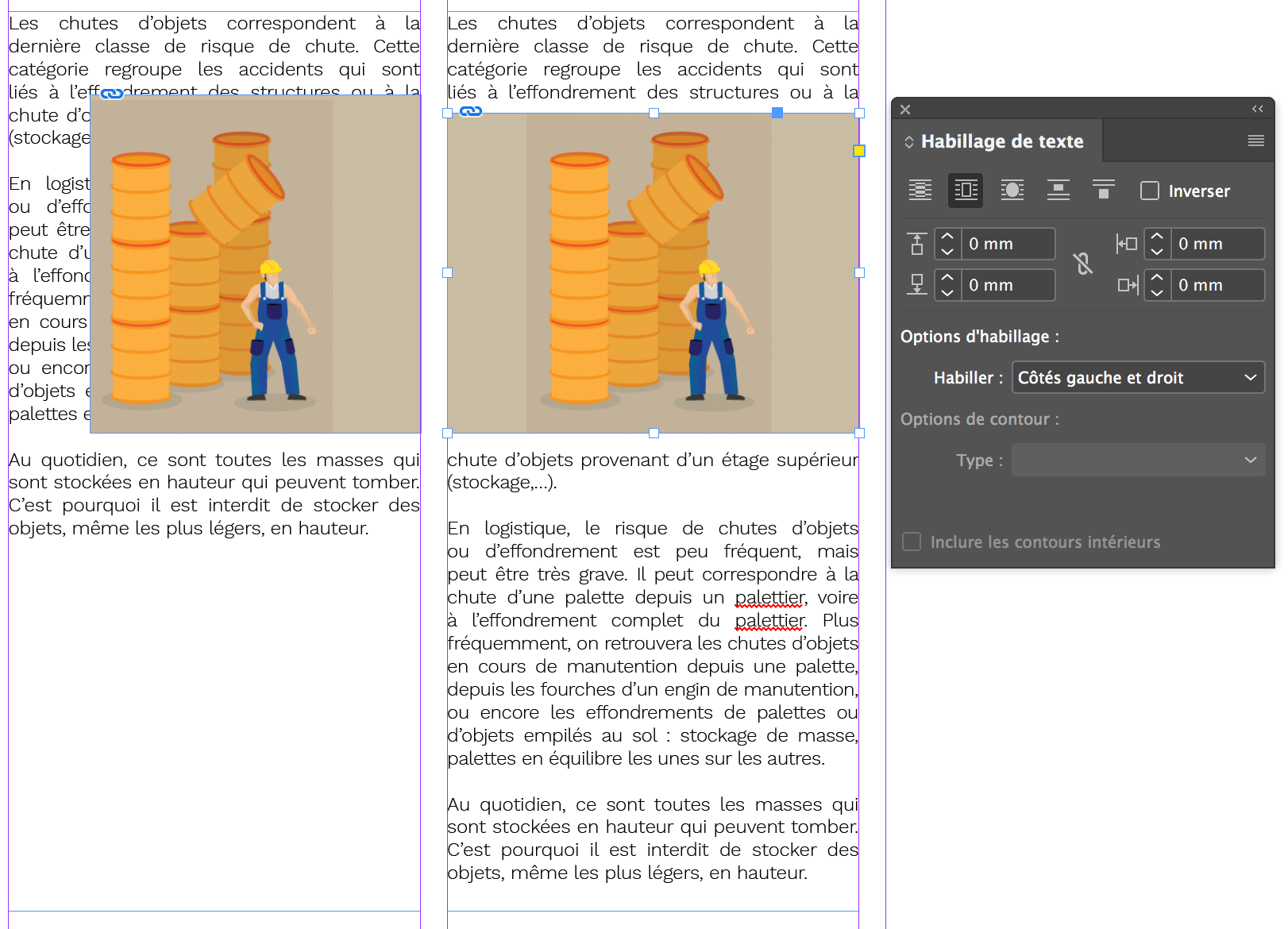This screenshot has height=929, width=1288.
Task: Click the link badge on selected image
Action: click(x=471, y=111)
